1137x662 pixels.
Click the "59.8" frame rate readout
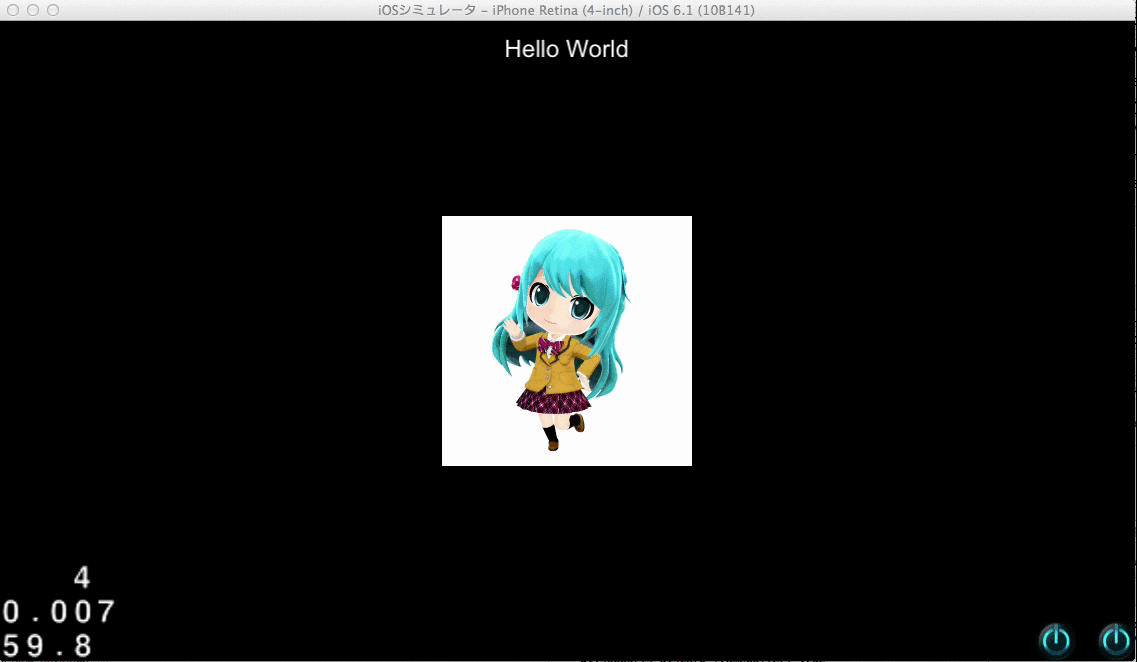(48, 645)
